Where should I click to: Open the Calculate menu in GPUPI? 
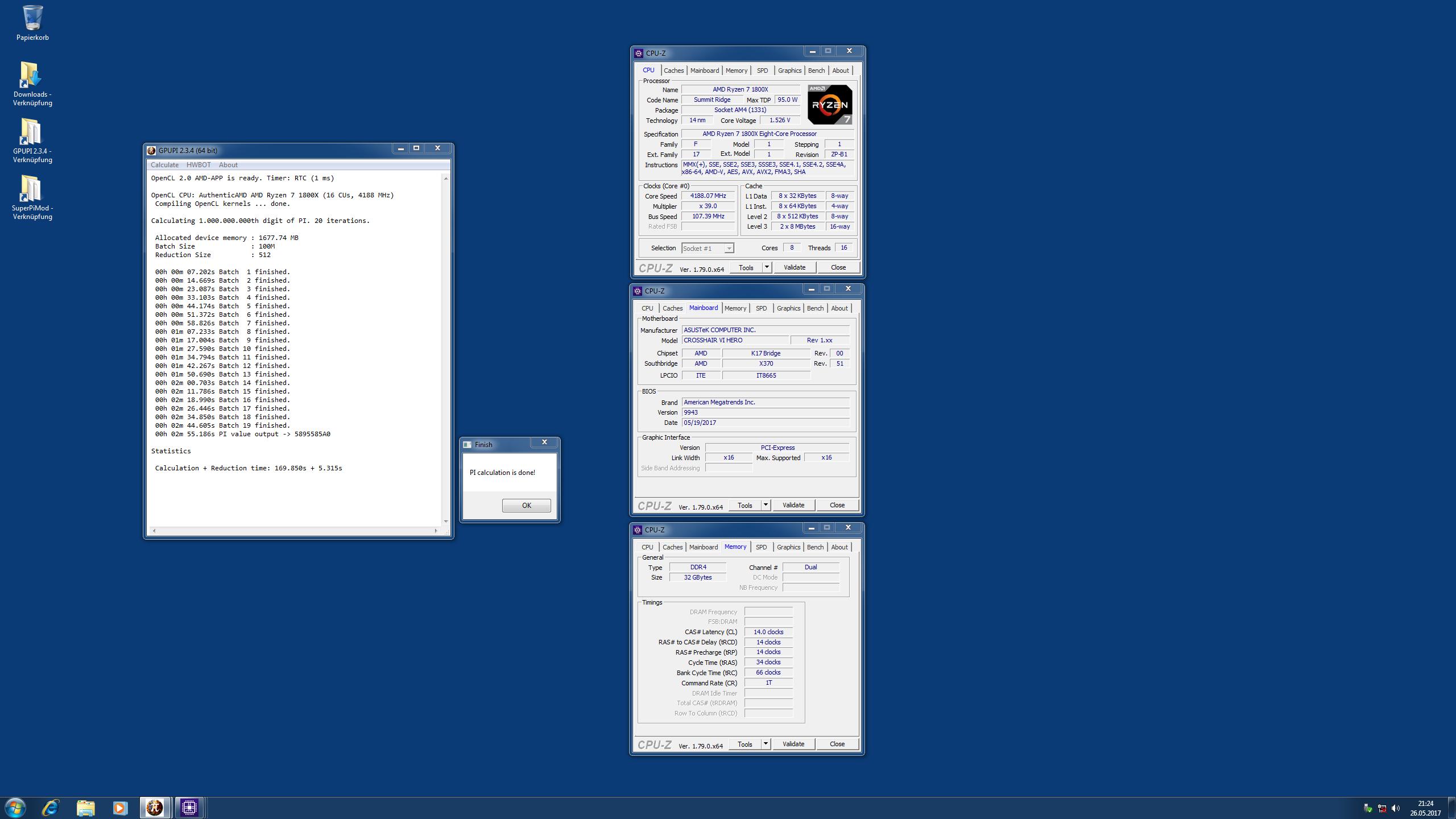(x=164, y=165)
